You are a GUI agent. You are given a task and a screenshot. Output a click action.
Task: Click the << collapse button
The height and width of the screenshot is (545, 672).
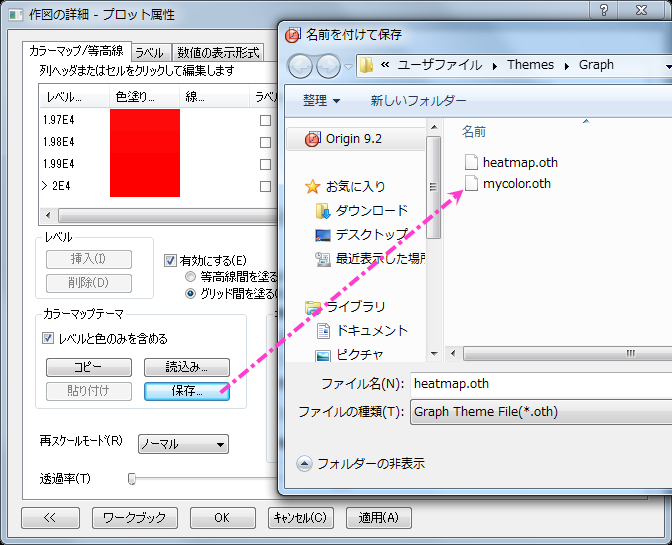pos(50,518)
